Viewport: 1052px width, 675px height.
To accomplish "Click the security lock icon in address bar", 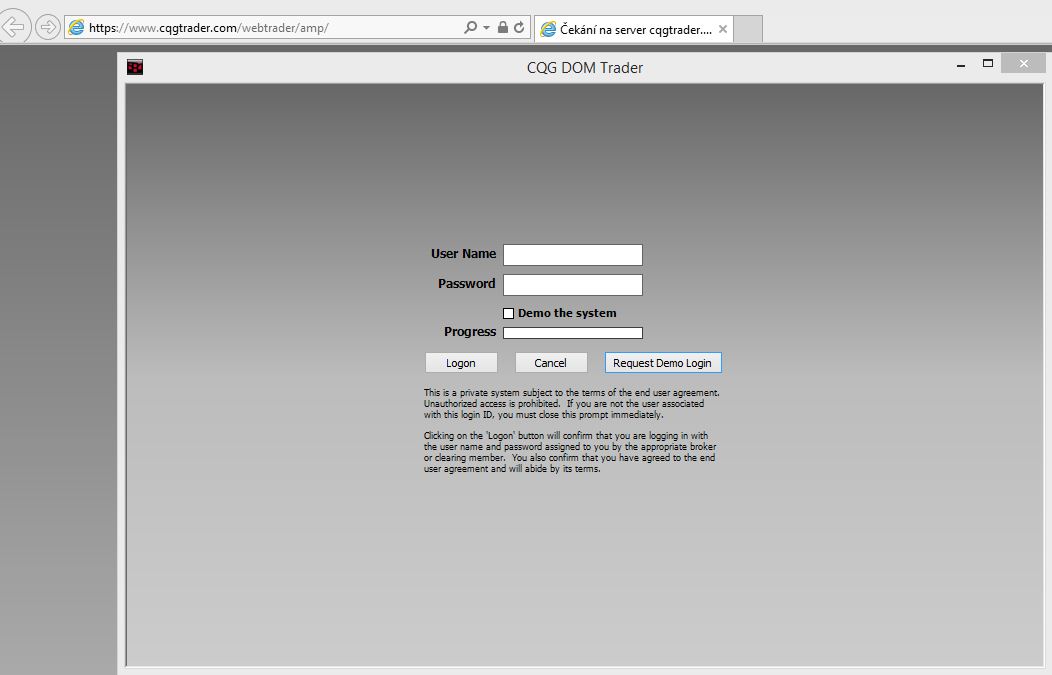I will [x=503, y=28].
